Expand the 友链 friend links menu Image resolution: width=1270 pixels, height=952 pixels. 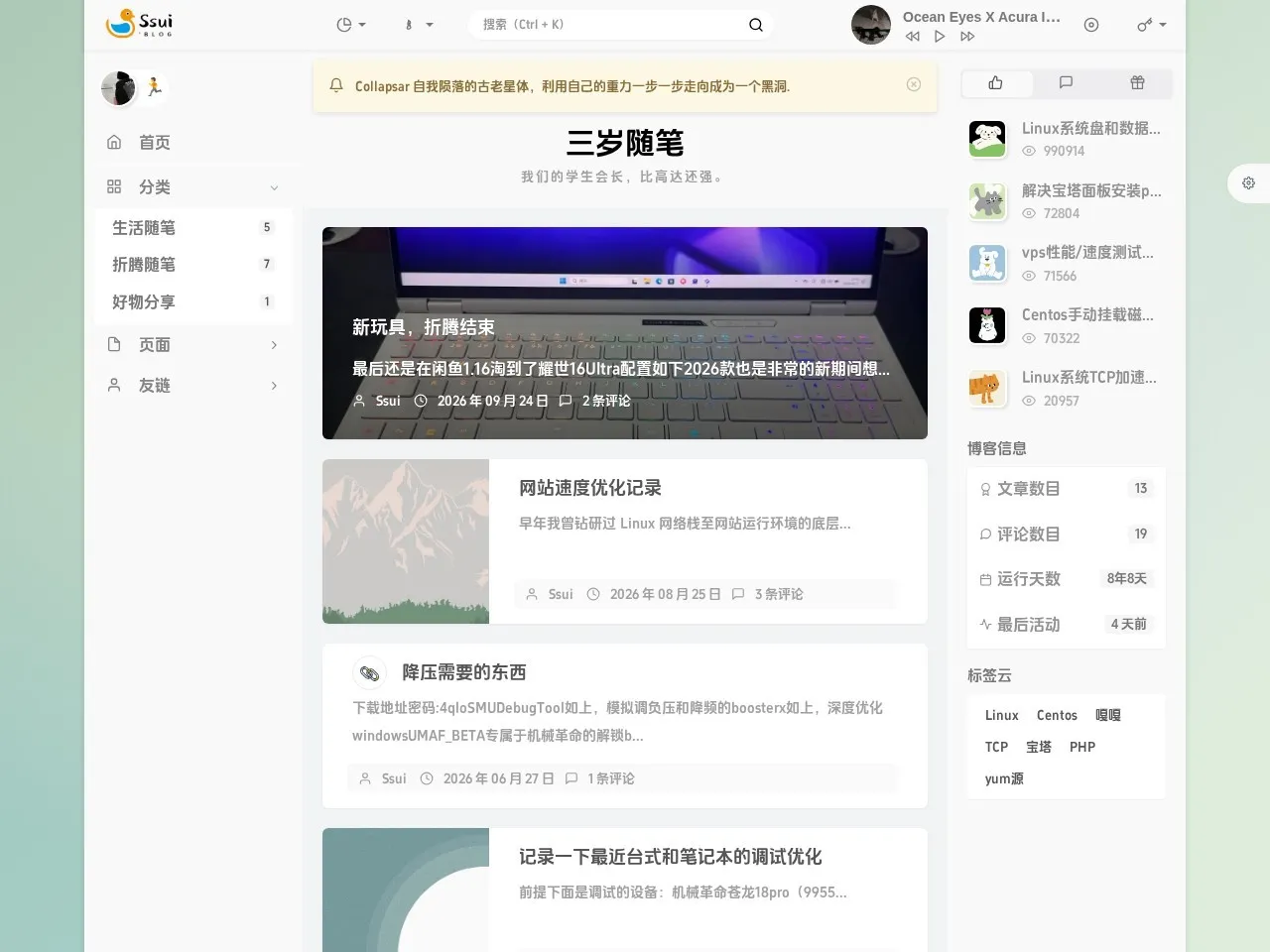pyautogui.click(x=193, y=386)
